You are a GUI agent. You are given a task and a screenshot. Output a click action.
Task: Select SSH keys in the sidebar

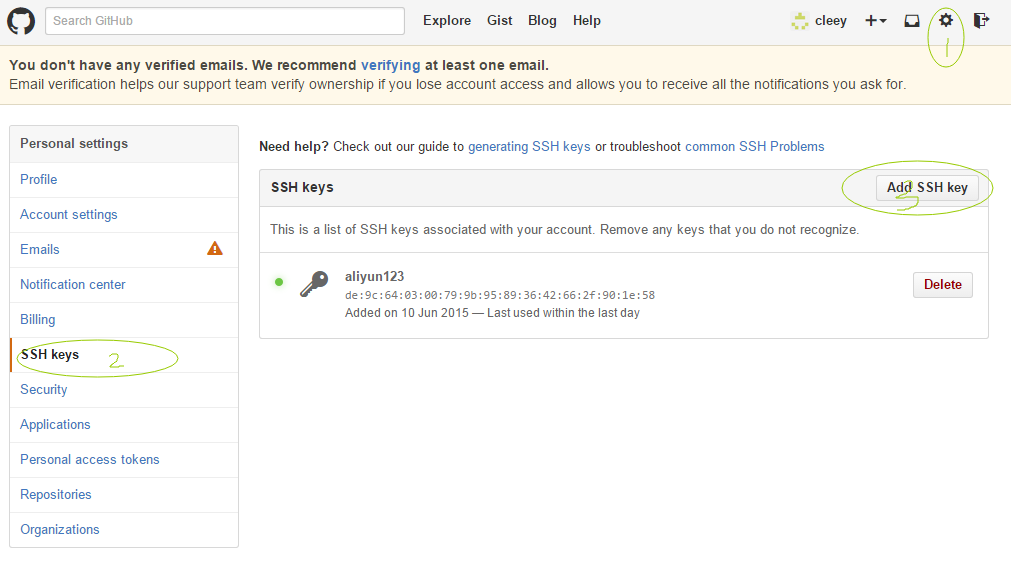click(x=124, y=354)
